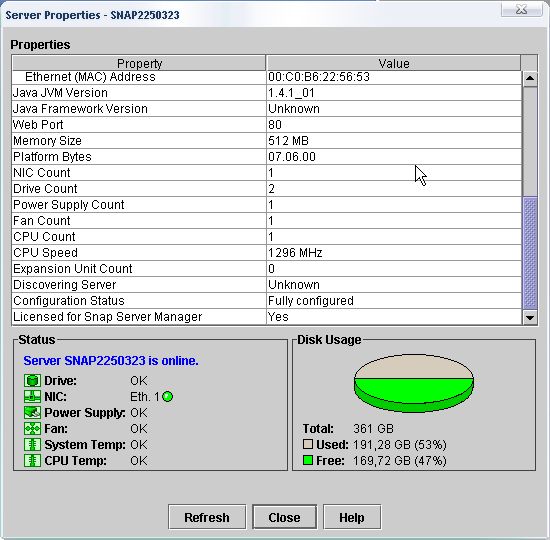Click the NIC status icon

tap(32, 397)
